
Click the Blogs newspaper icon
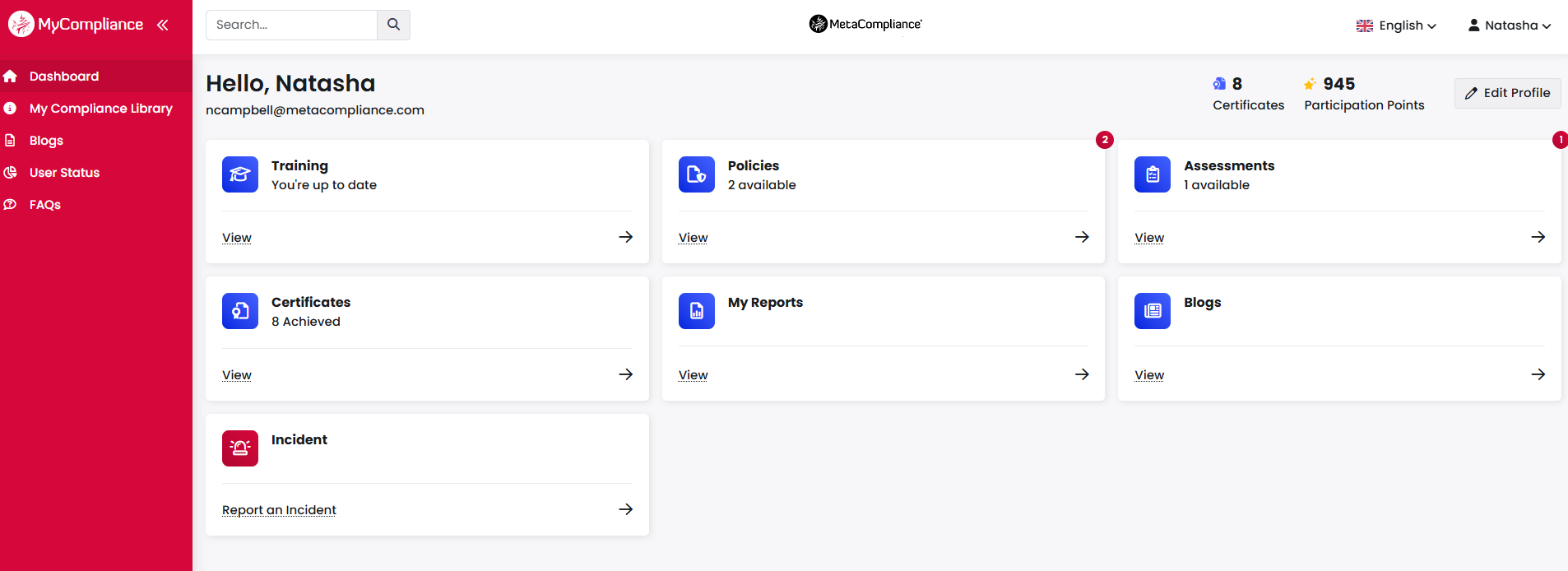pyautogui.click(x=1153, y=311)
